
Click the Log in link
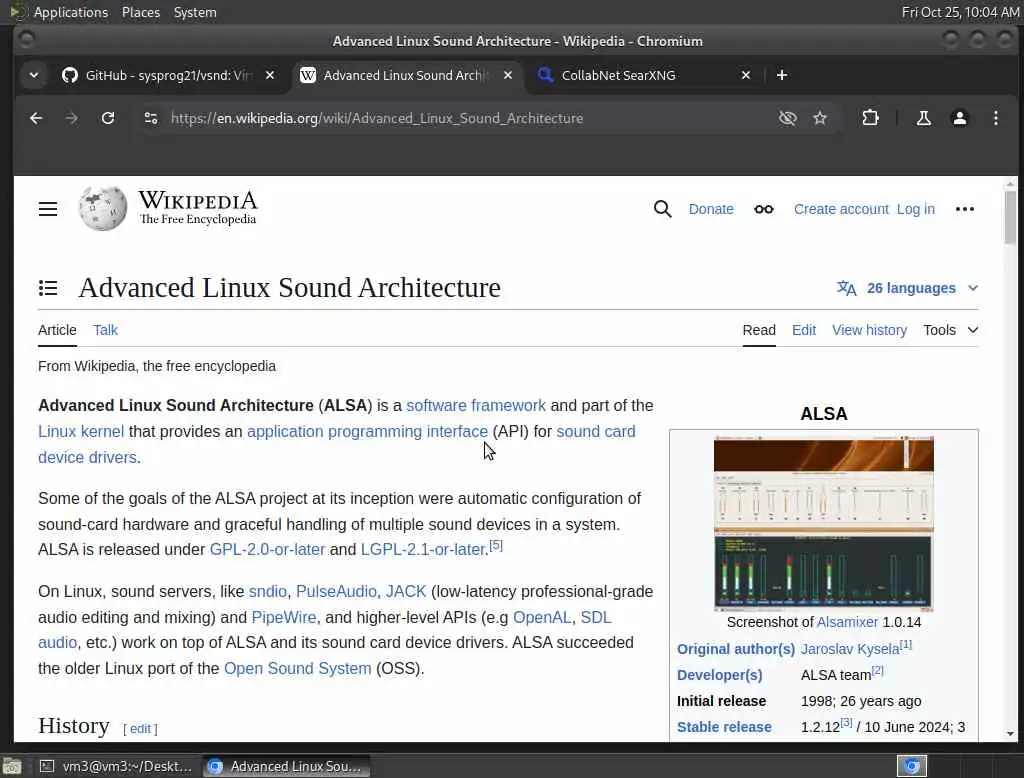[915, 209]
